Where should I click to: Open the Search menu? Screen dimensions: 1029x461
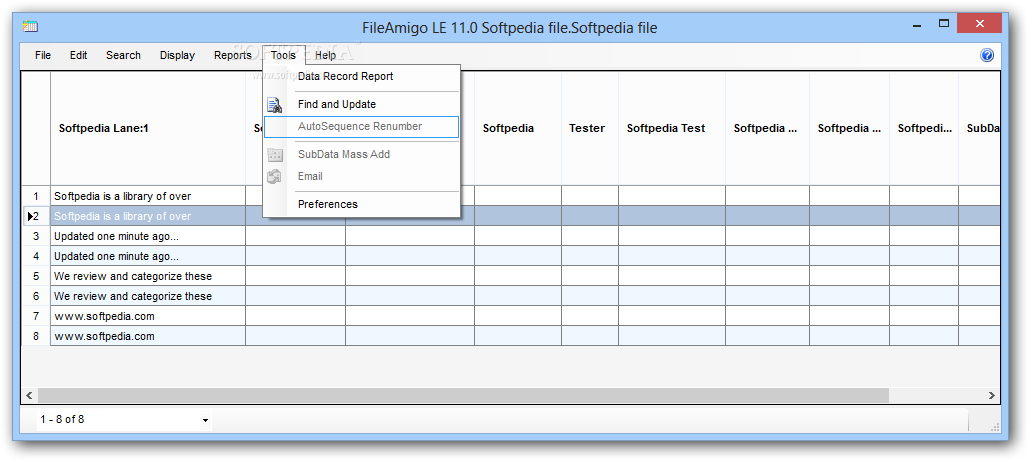point(123,55)
